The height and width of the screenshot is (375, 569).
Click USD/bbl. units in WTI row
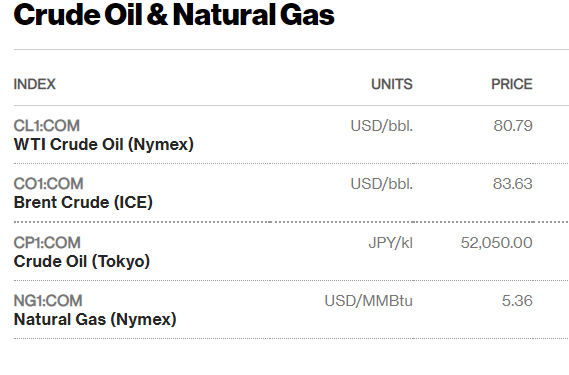point(382,126)
